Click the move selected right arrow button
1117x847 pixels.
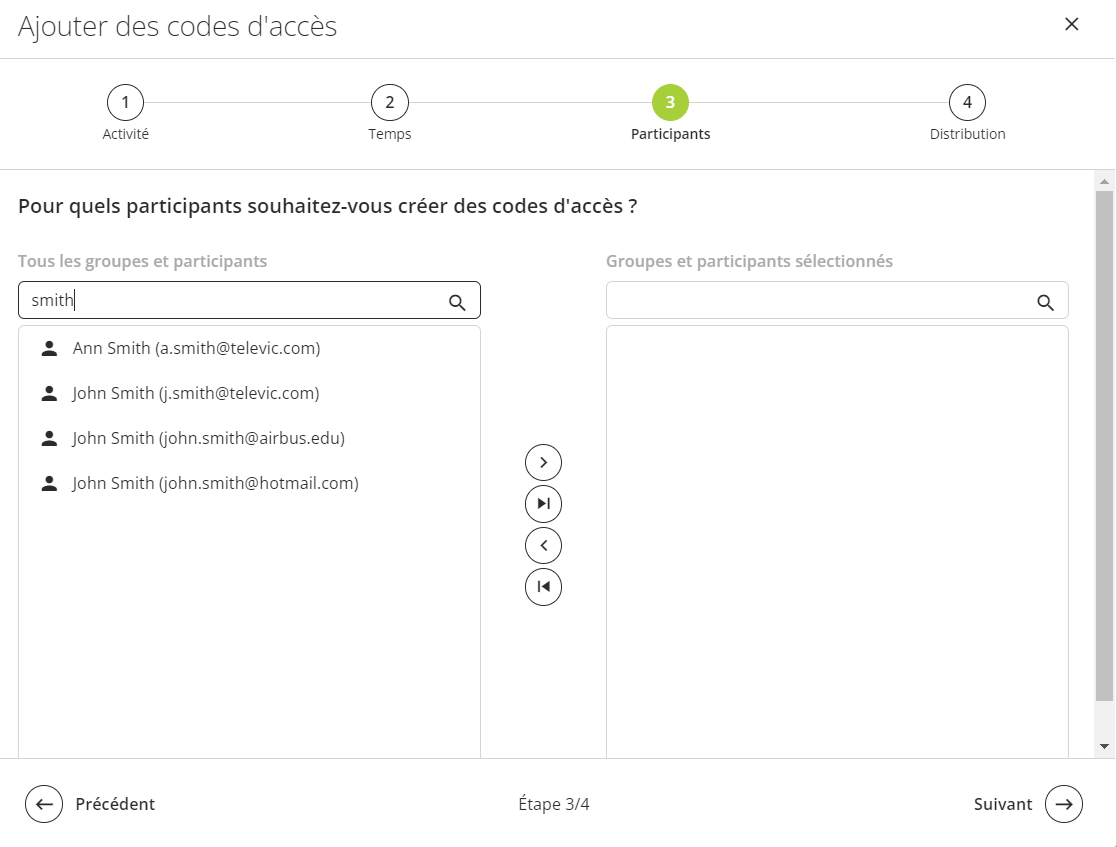pos(544,462)
